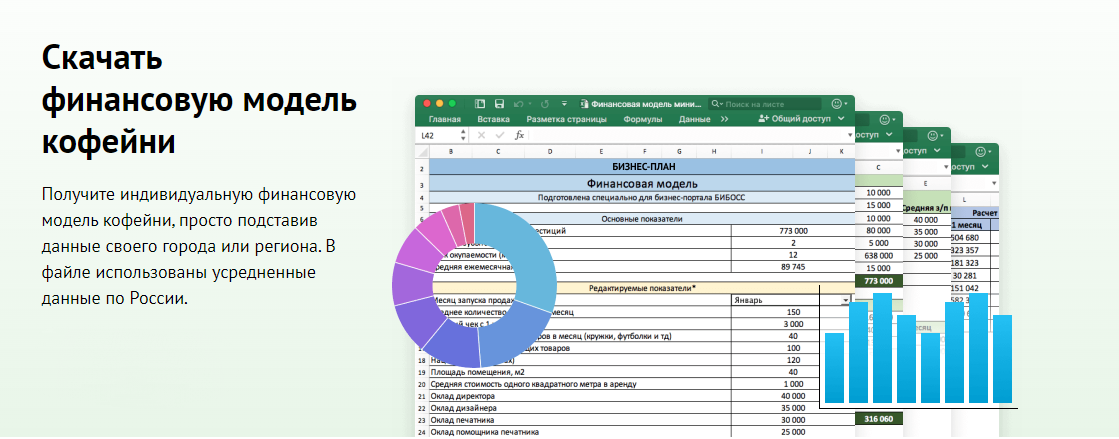This screenshot has height=439, width=1119.
Task: Click the Save floppy disk icon
Action: [x=498, y=103]
